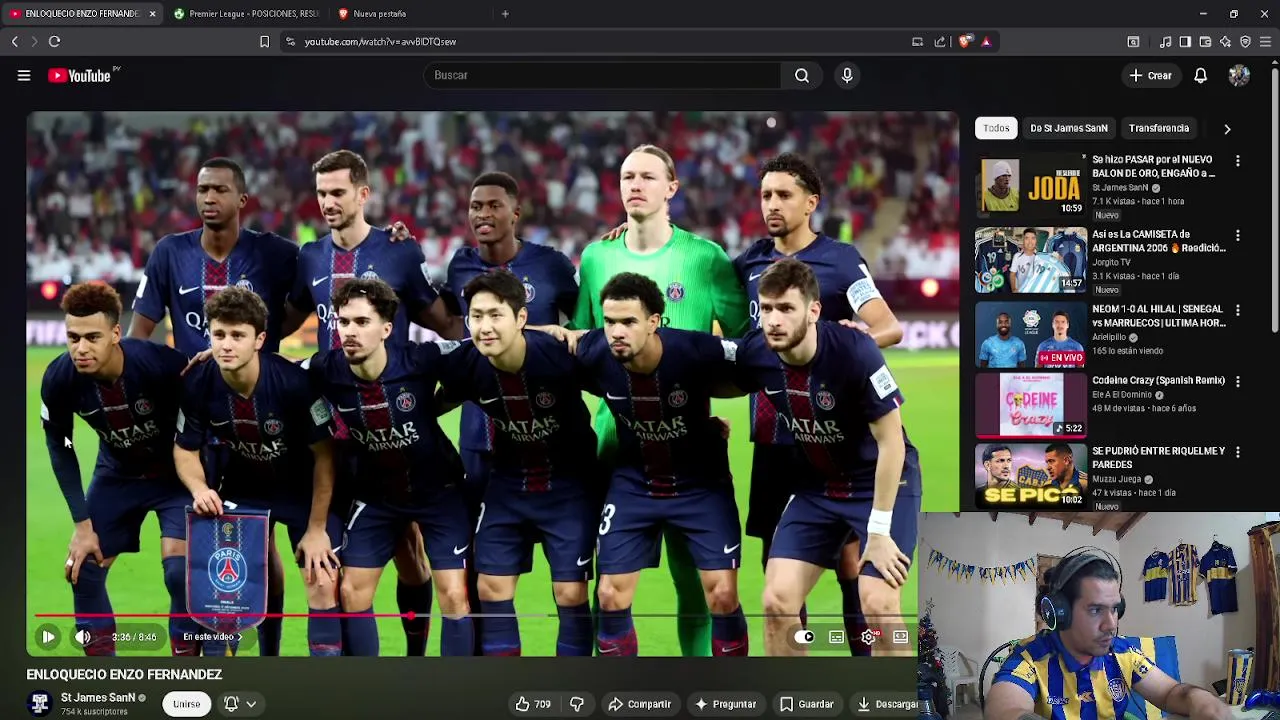Open the tab search toolbar icon
The image size is (1280, 720).
coord(1133,42)
